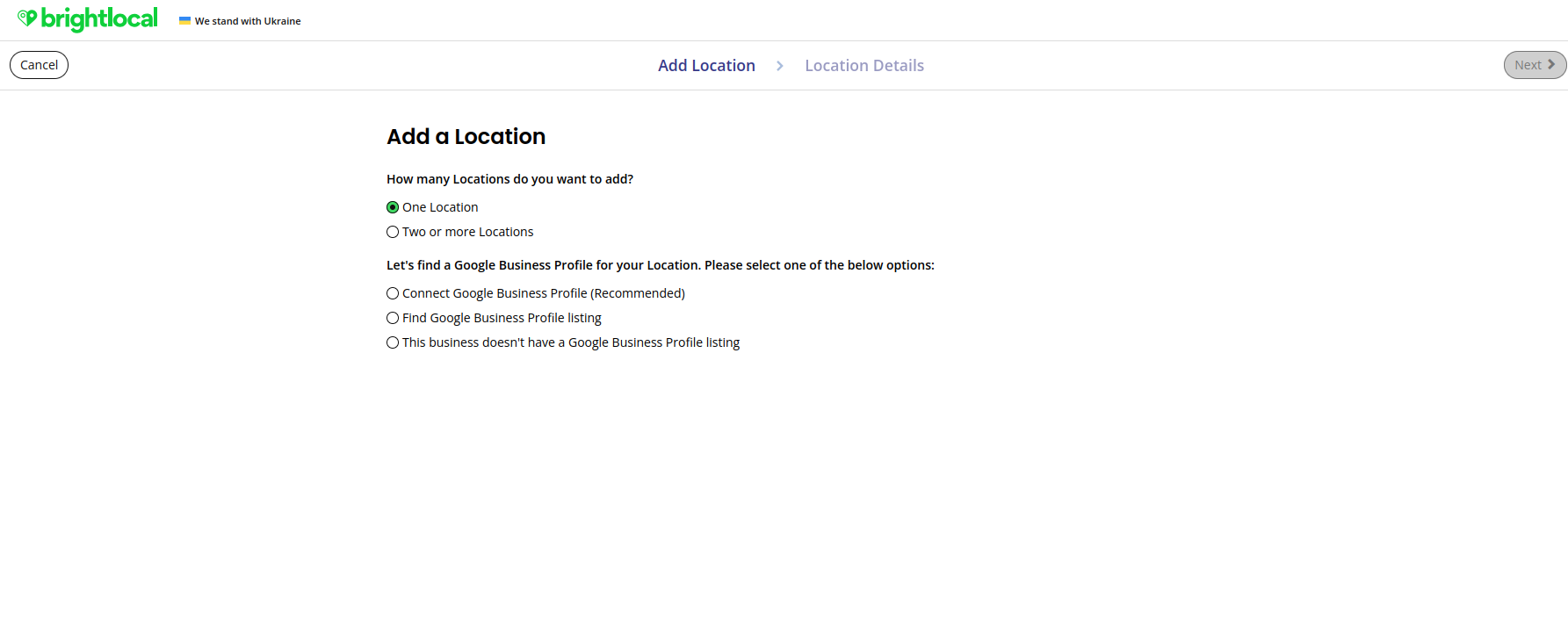Viewport: 1568px width, 634px height.
Task: Click the breadcrumb chevron between steps
Action: point(779,66)
